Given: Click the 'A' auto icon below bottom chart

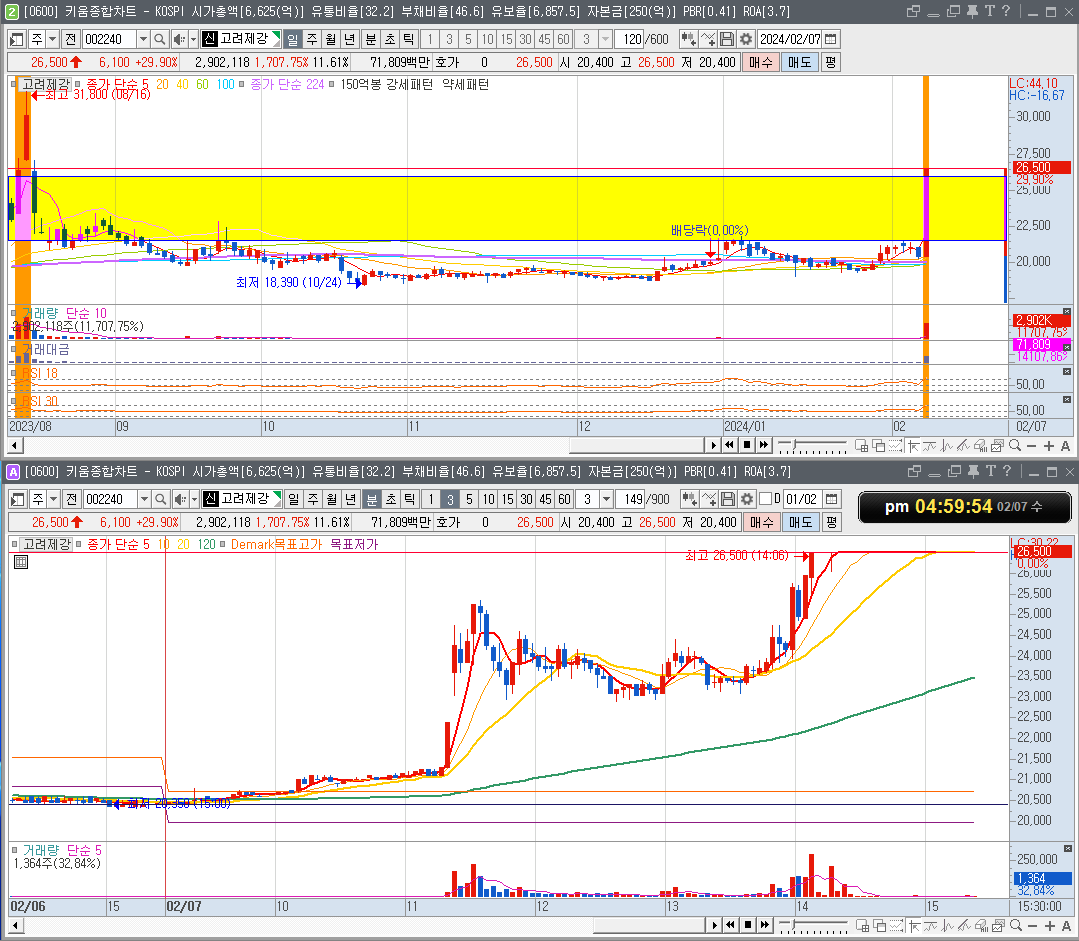Looking at the screenshot, I should coord(1066,926).
